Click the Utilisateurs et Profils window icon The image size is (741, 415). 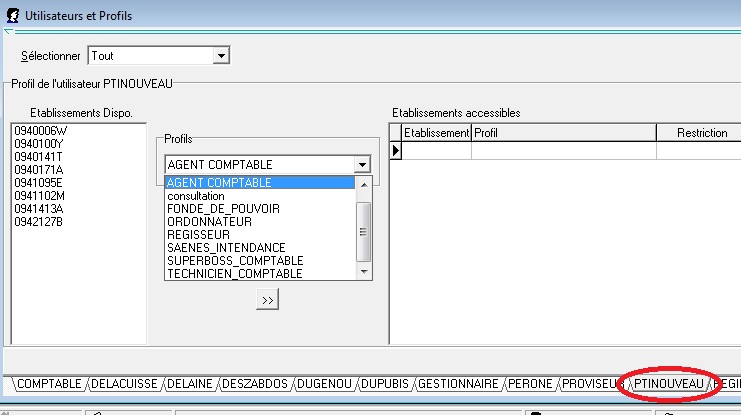click(x=13, y=16)
